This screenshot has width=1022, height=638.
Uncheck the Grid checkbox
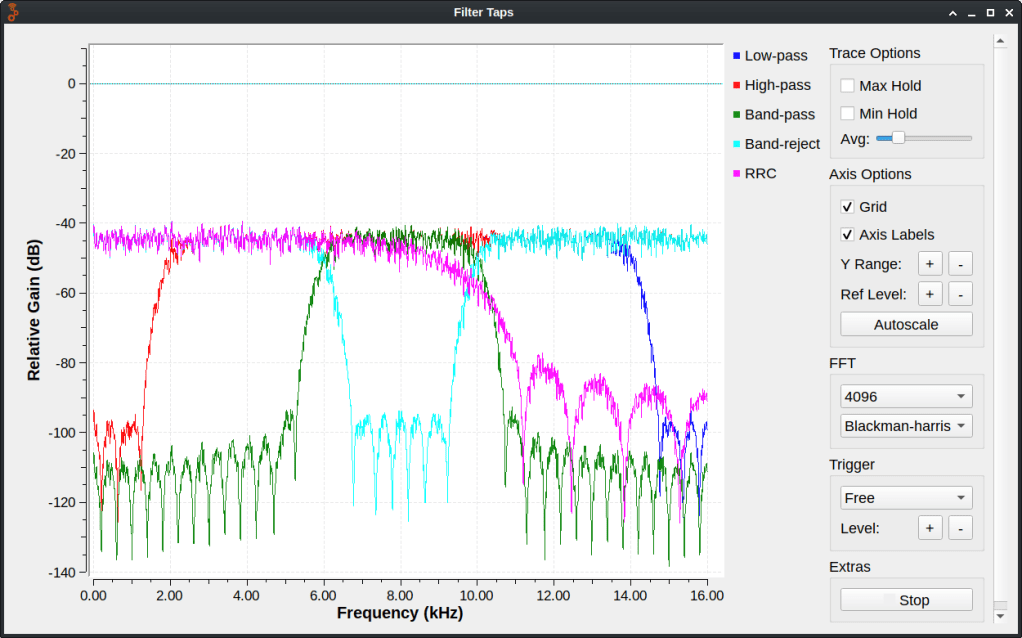pyautogui.click(x=848, y=207)
